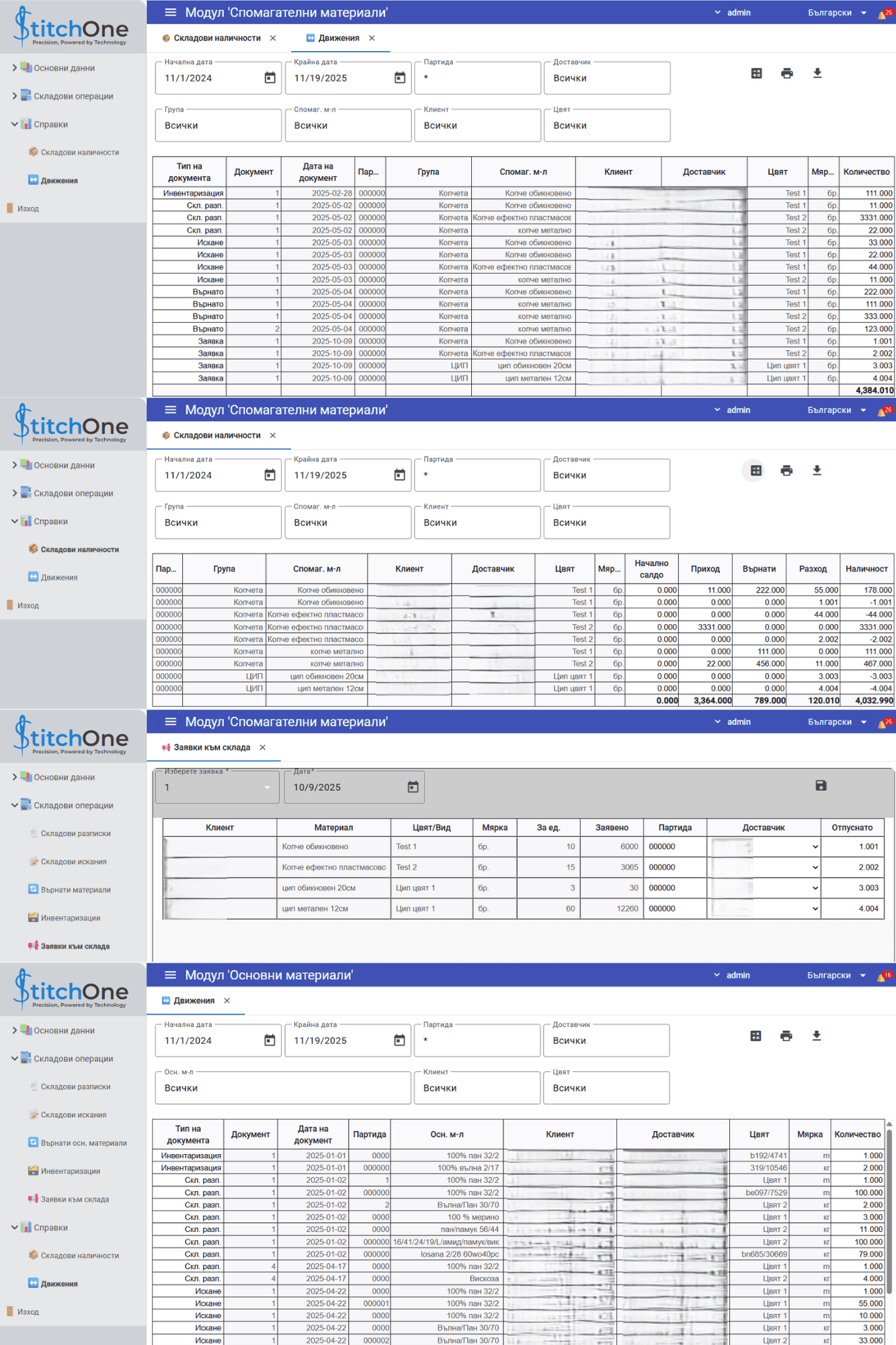
Task: Open Върнати материали in the sidebar
Action: tap(75, 890)
